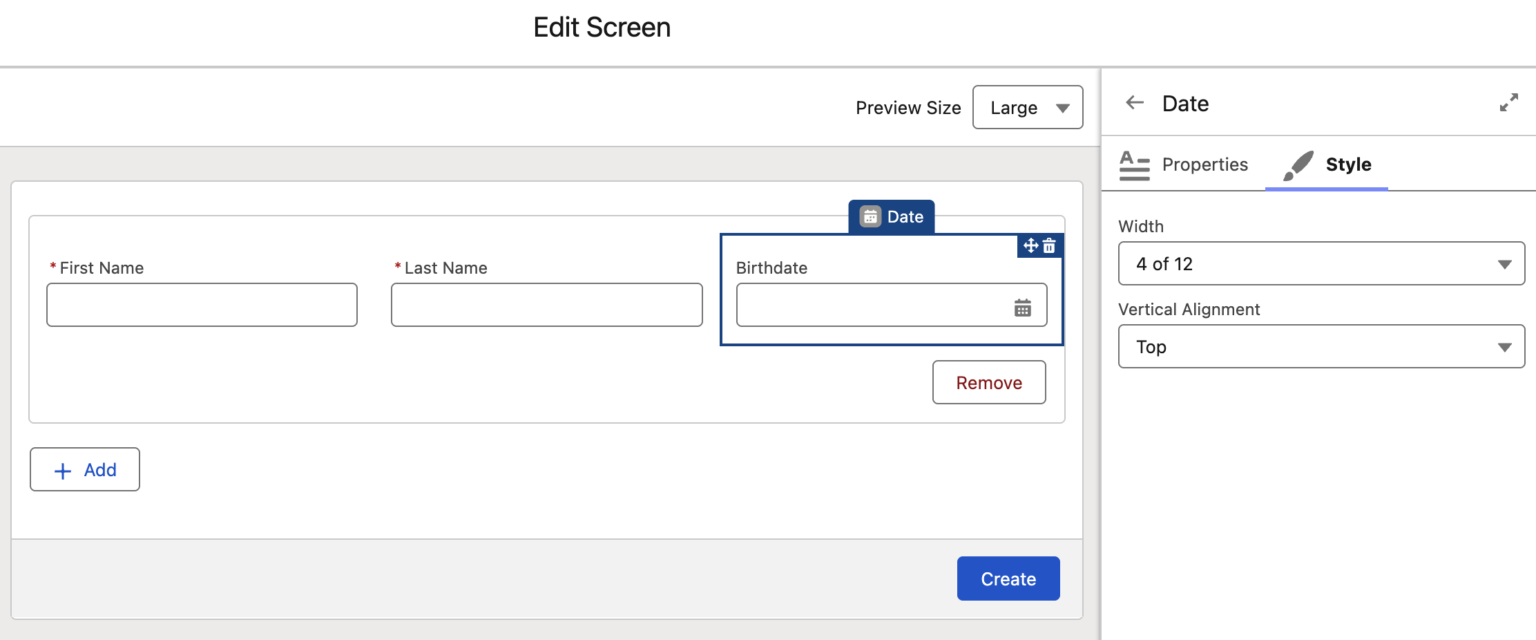Screen dimensions: 1536x640
Task: Click inside the First Name input field
Action: pos(201,305)
